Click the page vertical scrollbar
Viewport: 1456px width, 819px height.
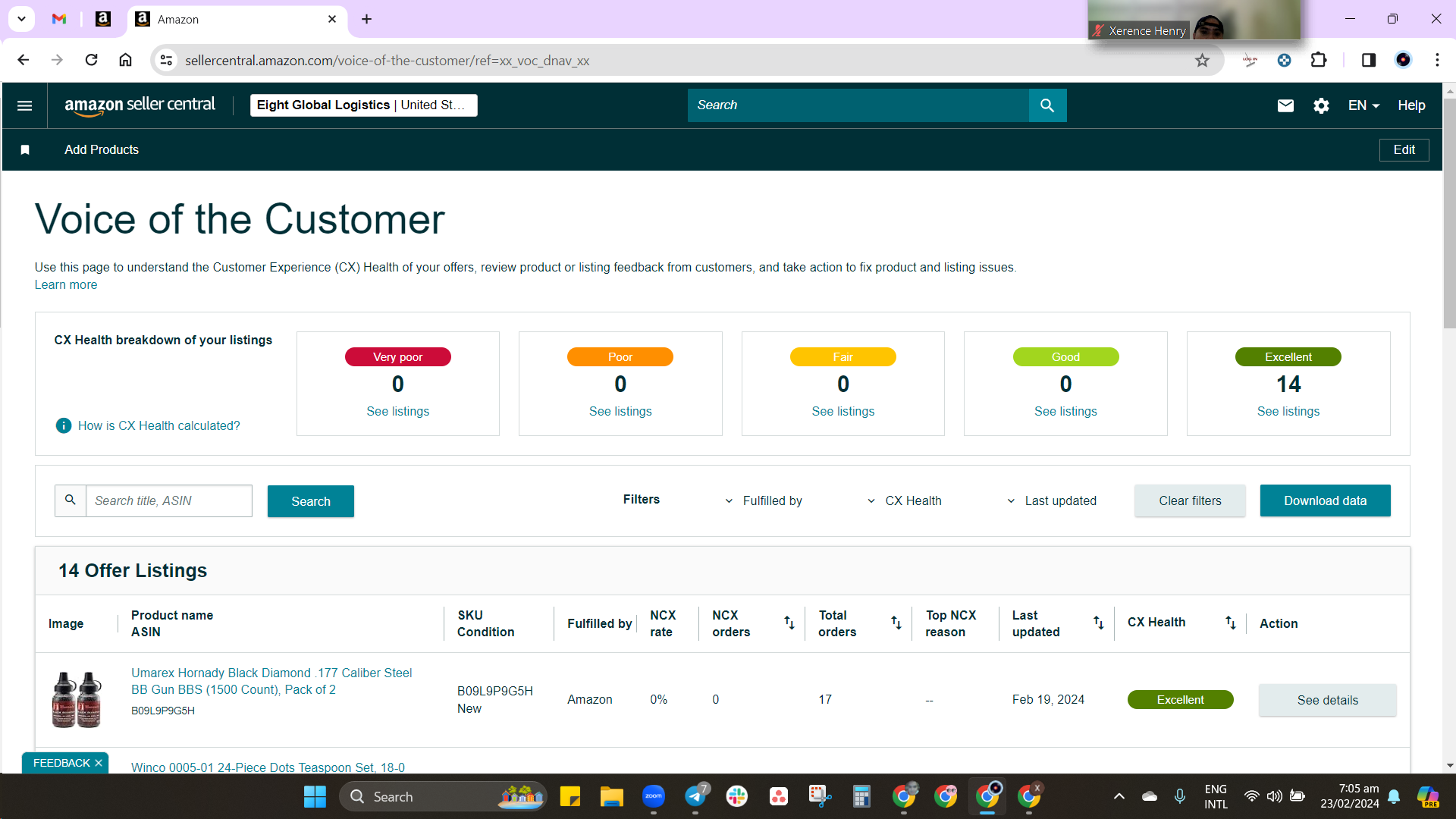click(1449, 212)
